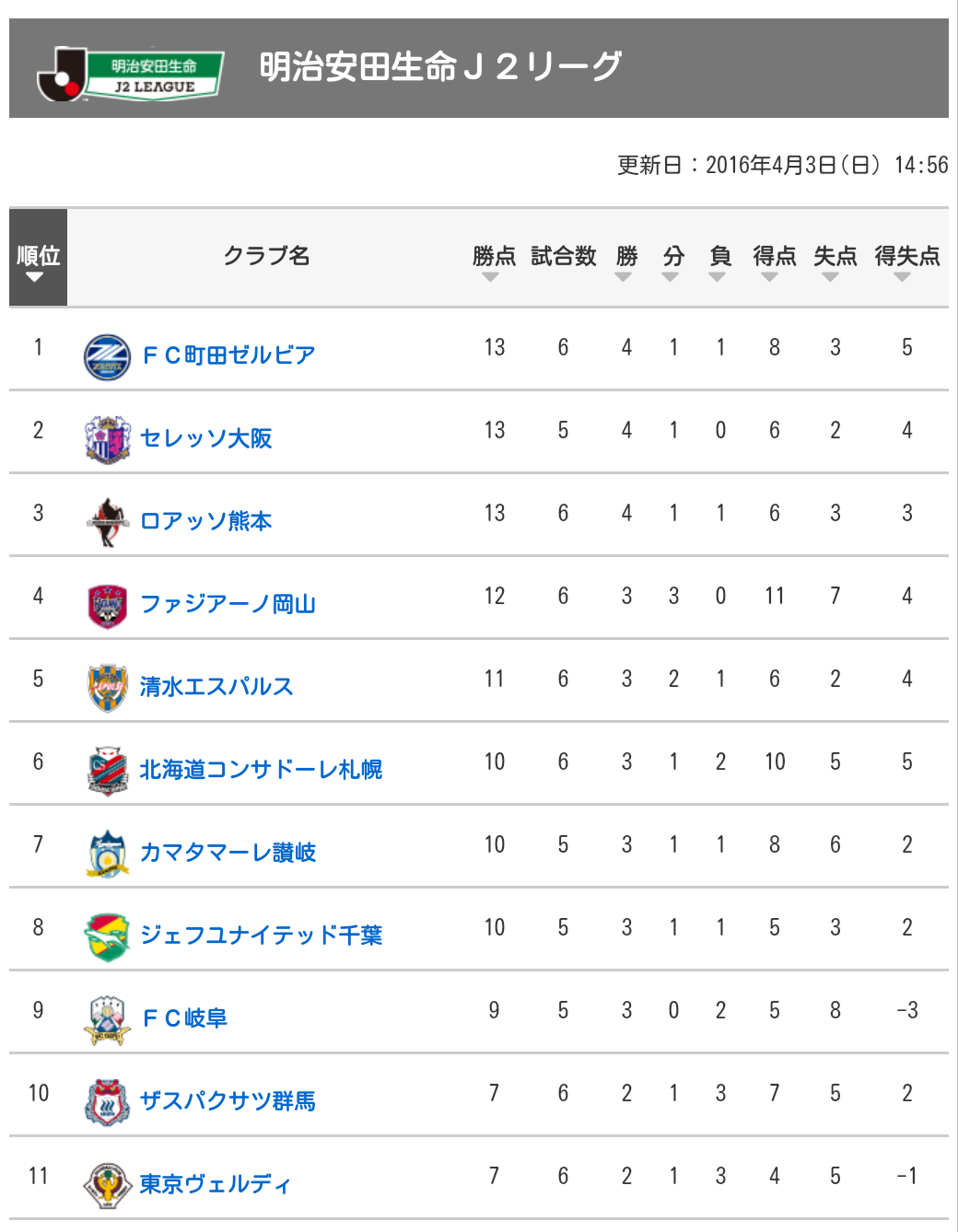Click ファジアーノ岡山 club crest icon
This screenshot has width=958, height=1232.
107,605
